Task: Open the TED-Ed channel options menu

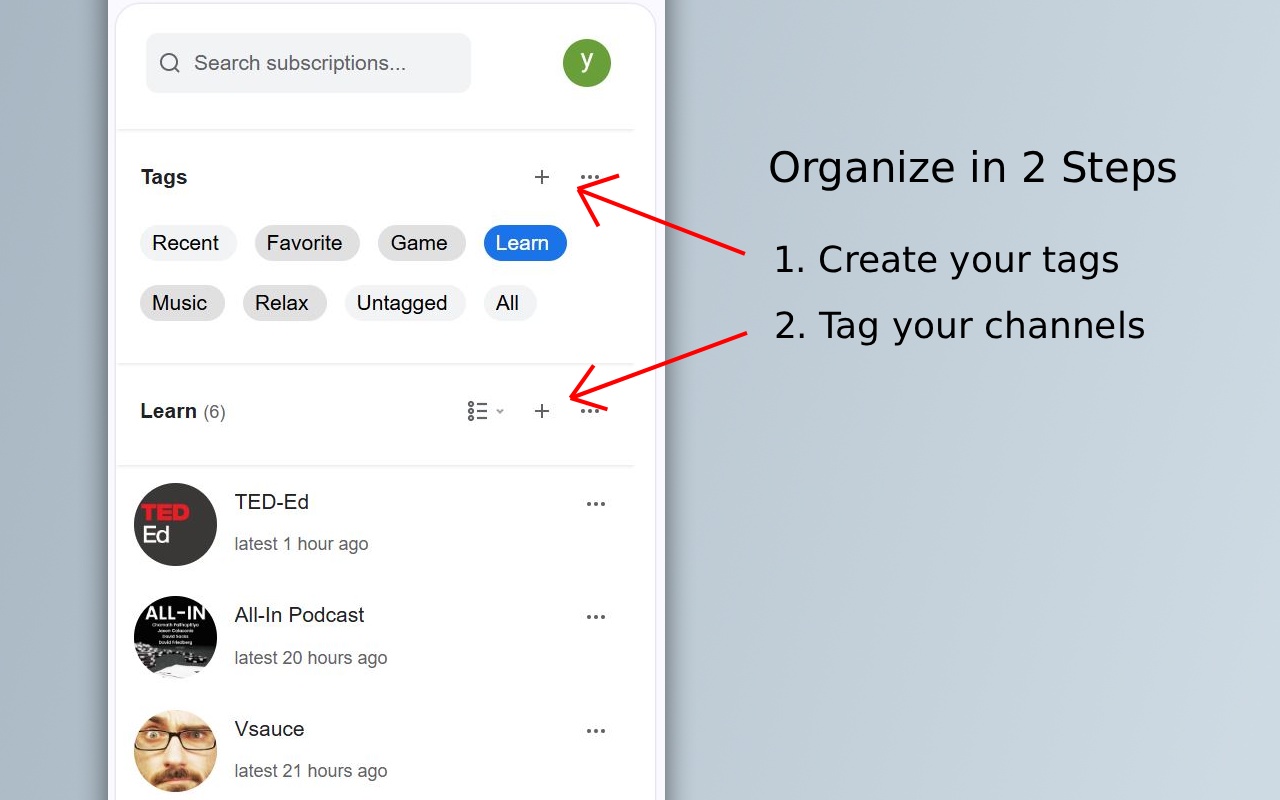Action: tap(596, 504)
